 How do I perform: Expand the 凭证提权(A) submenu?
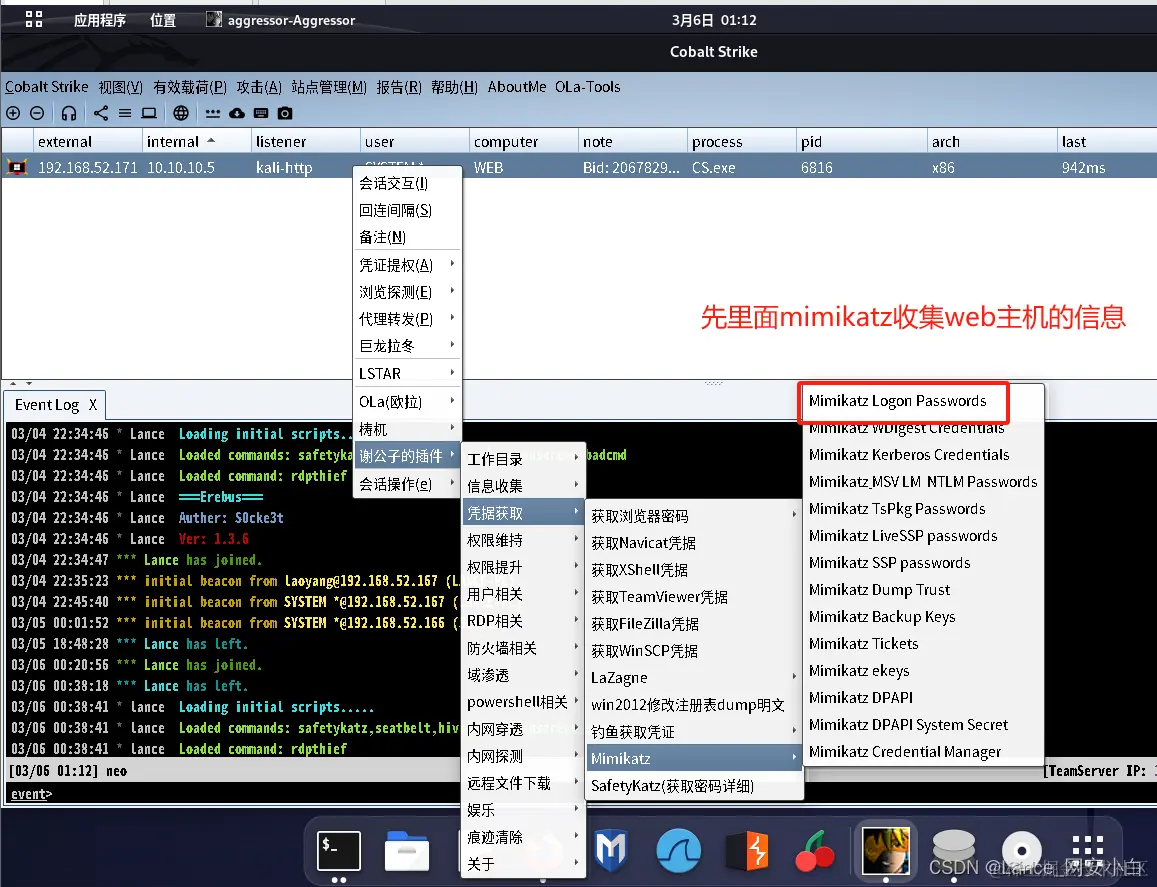coord(407,264)
